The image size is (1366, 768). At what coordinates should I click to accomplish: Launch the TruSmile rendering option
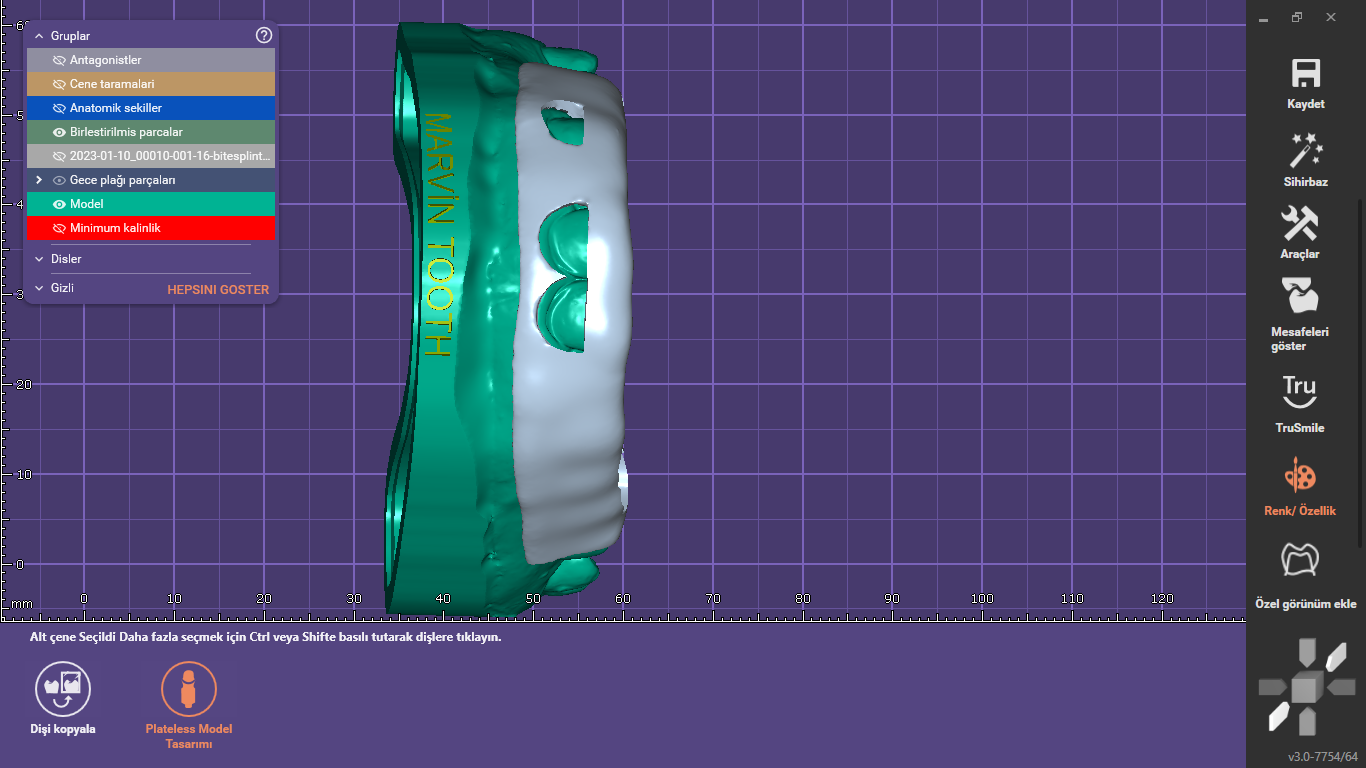1299,392
